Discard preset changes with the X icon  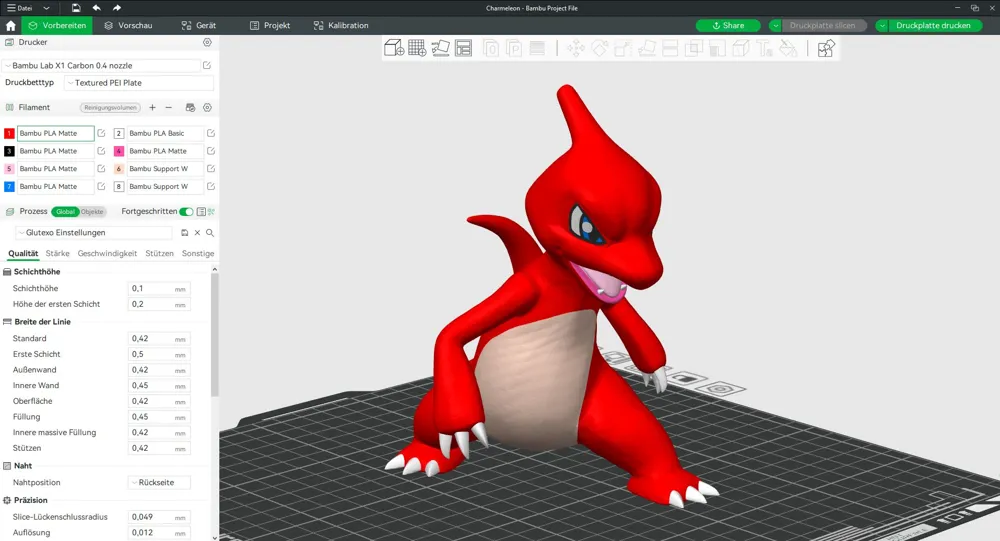point(197,233)
